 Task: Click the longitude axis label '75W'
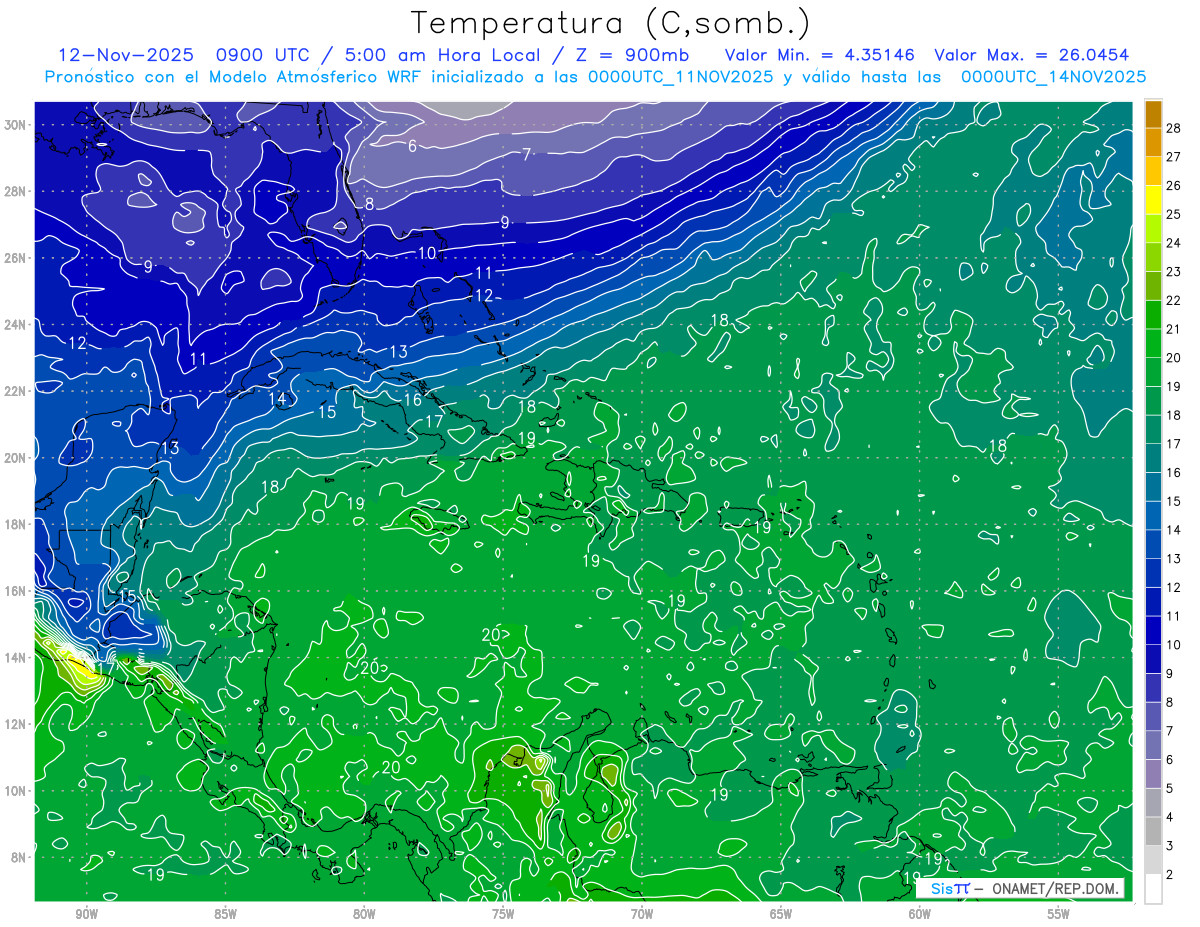503,914
